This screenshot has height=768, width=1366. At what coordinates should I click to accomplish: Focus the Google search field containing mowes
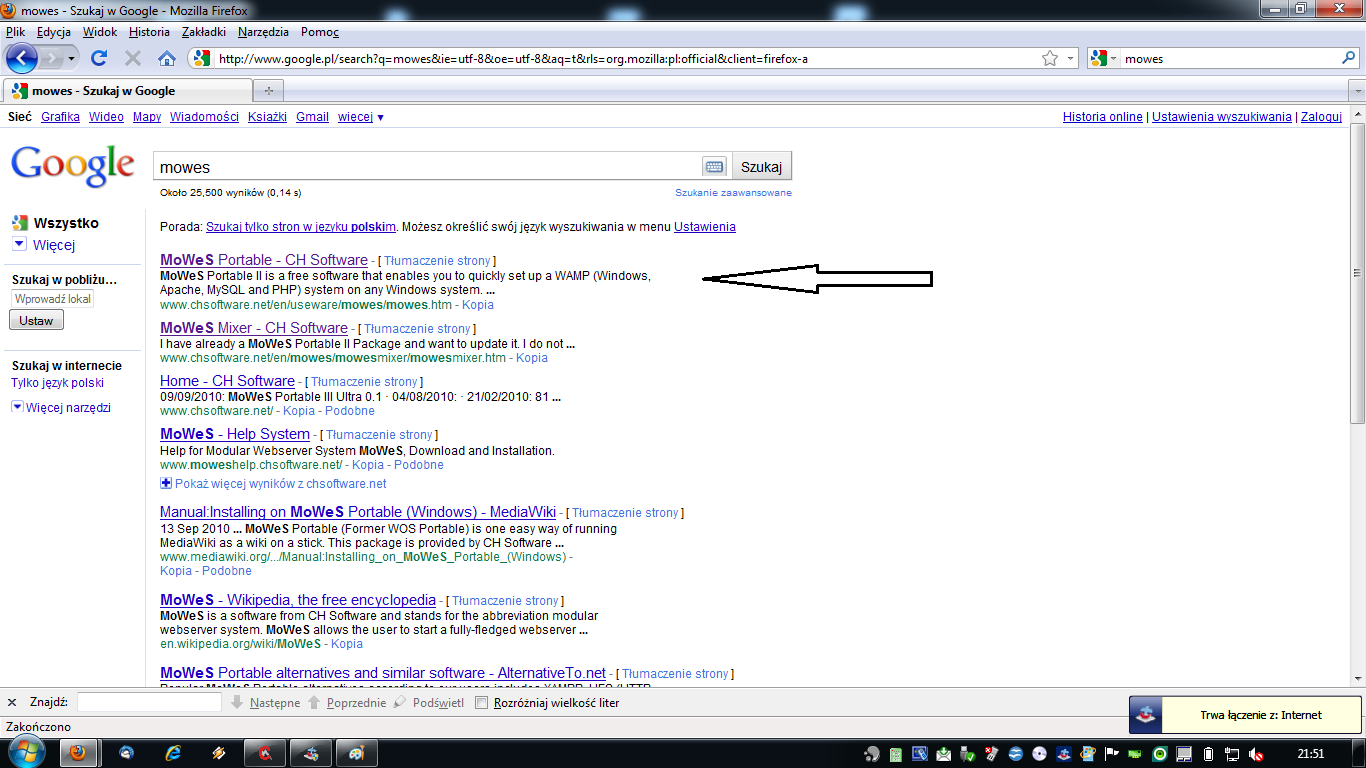point(427,167)
